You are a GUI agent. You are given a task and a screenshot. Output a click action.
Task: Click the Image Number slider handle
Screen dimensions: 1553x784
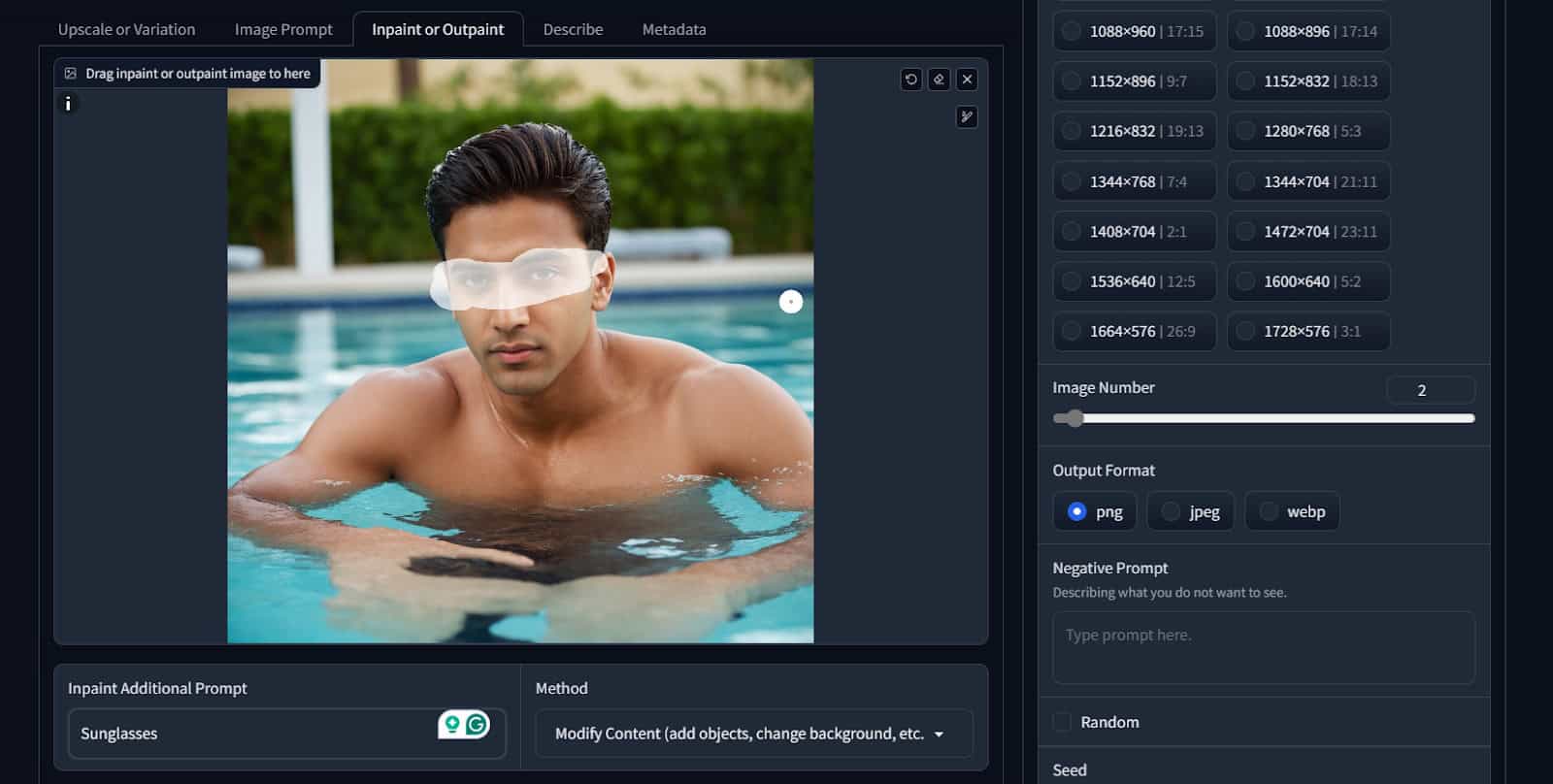click(1074, 418)
